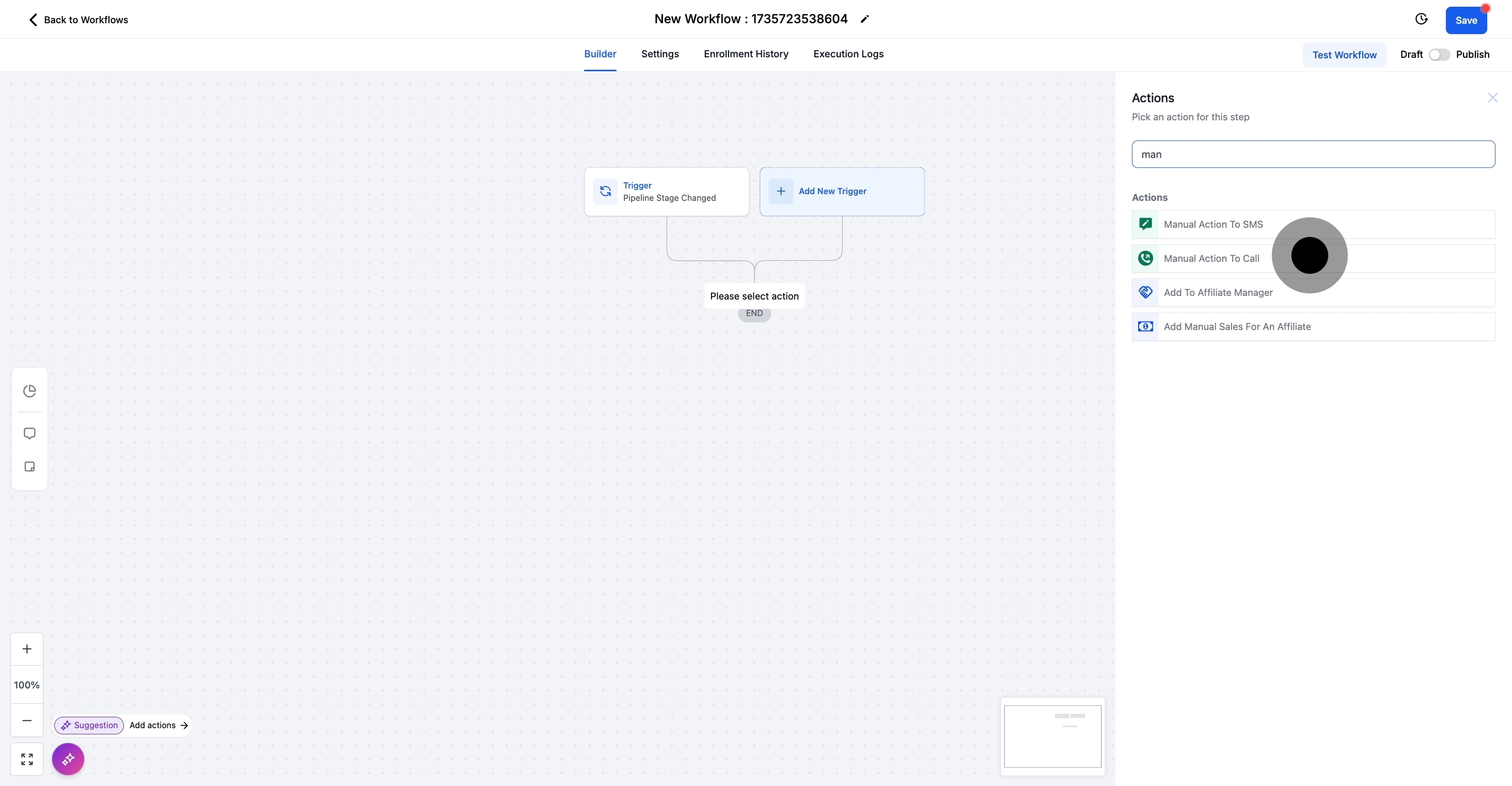Toggle fullscreen fit-to-view icon

[x=27, y=759]
